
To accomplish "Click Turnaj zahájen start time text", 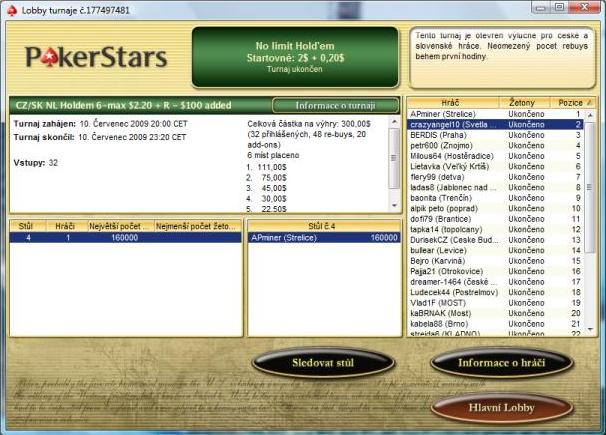I will click(x=100, y=124).
